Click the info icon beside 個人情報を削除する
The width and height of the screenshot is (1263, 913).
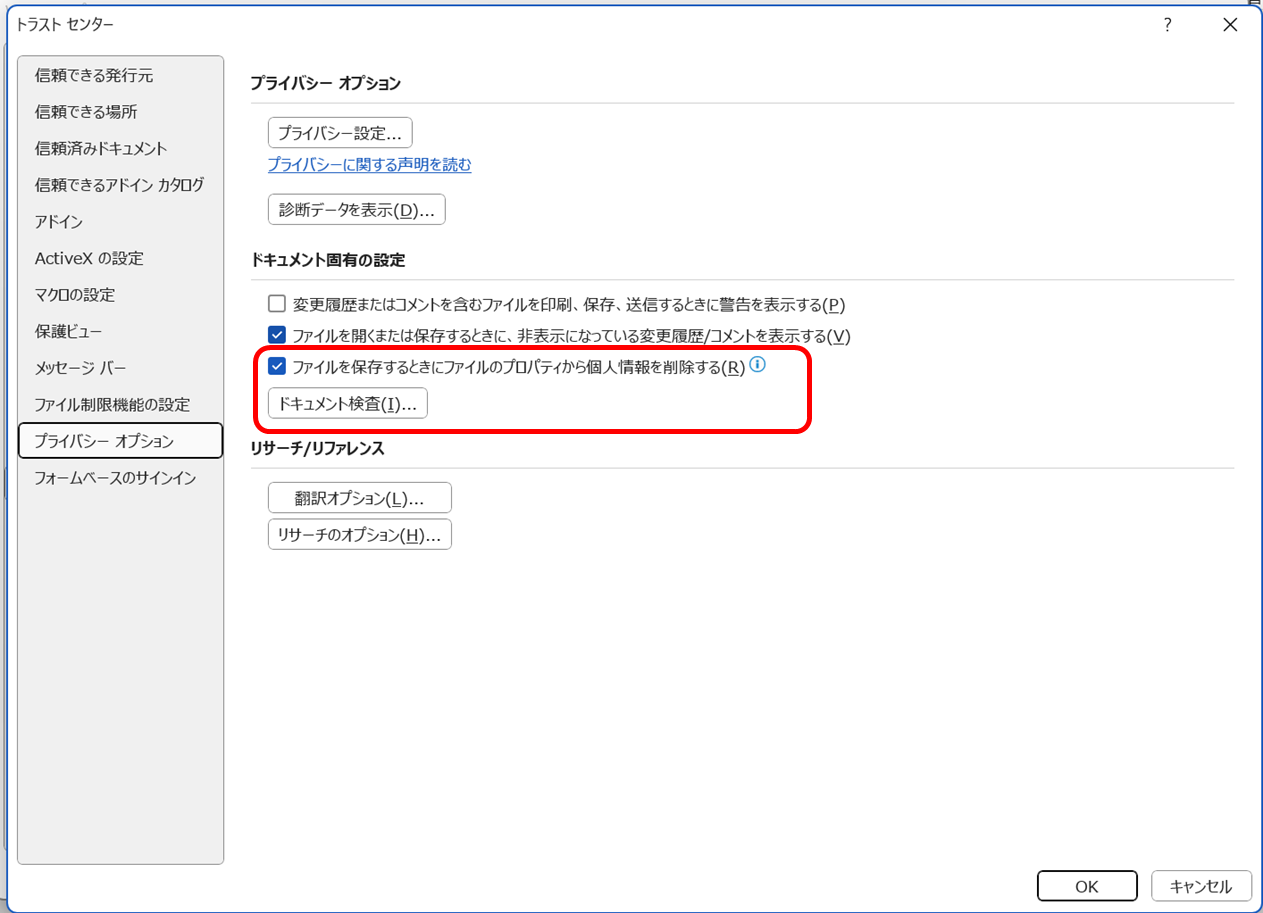point(758,365)
